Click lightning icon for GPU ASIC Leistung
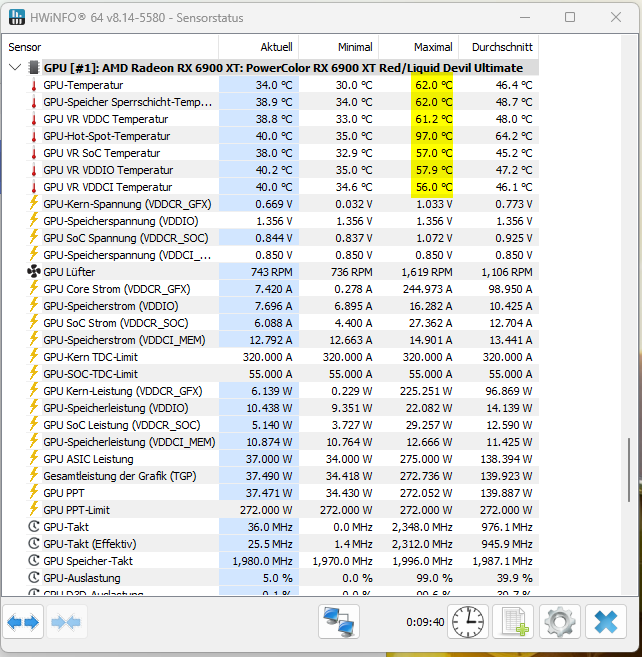 pyautogui.click(x=34, y=458)
